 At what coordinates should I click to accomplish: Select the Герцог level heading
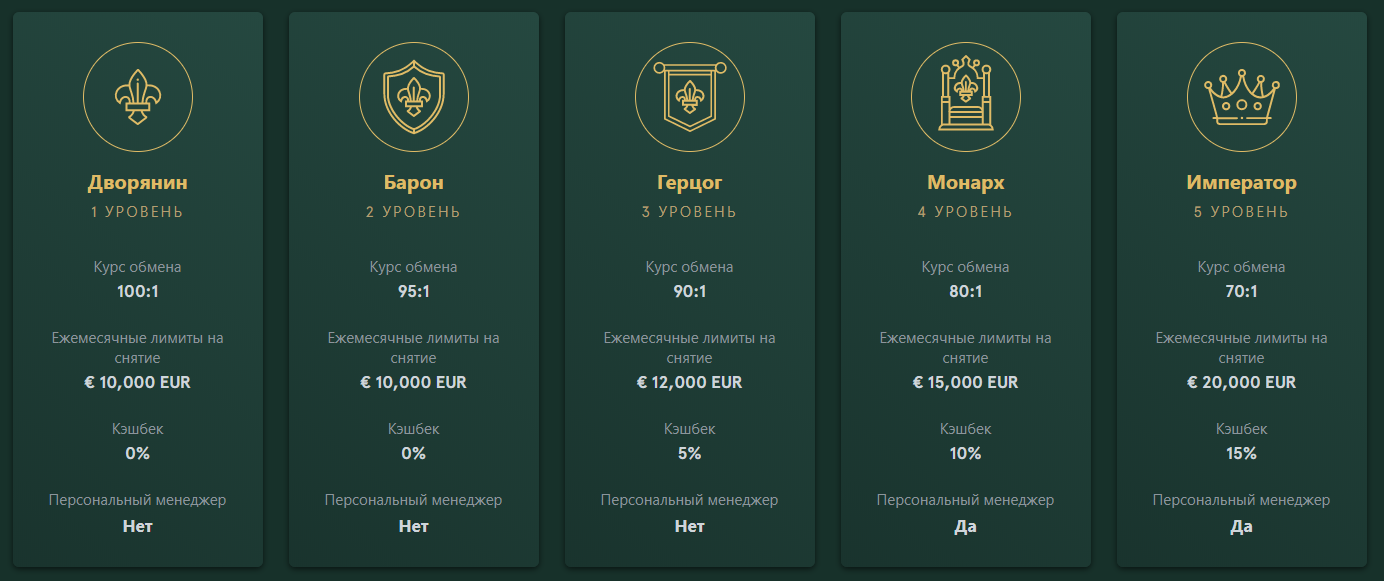(x=690, y=183)
